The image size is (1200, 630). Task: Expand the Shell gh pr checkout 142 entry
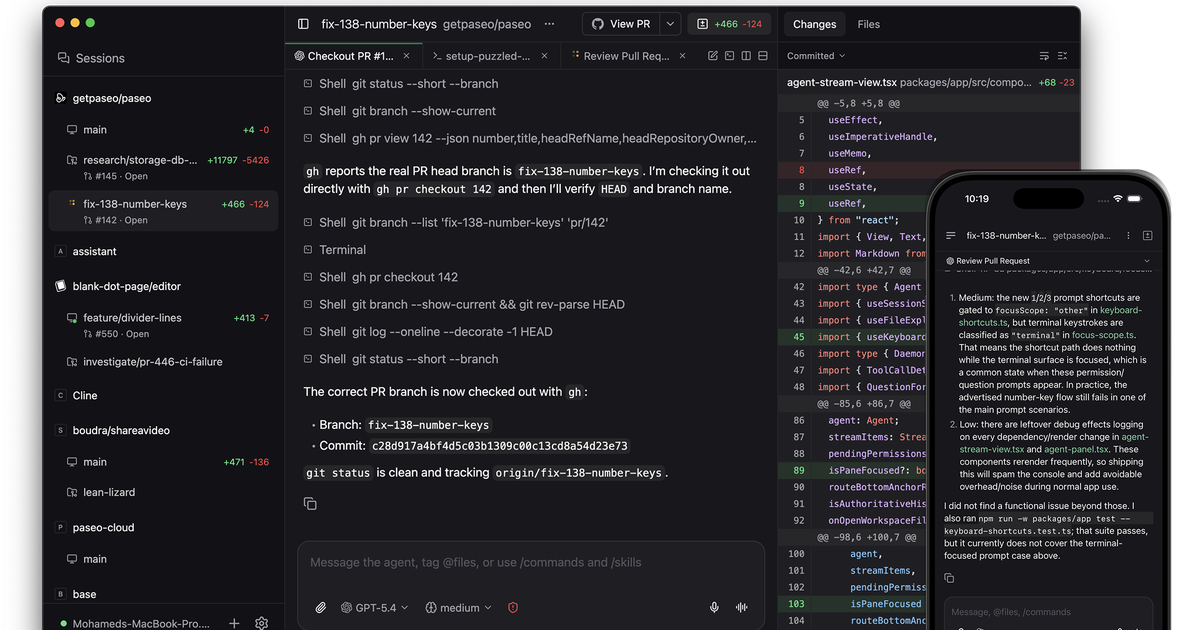coord(381,277)
